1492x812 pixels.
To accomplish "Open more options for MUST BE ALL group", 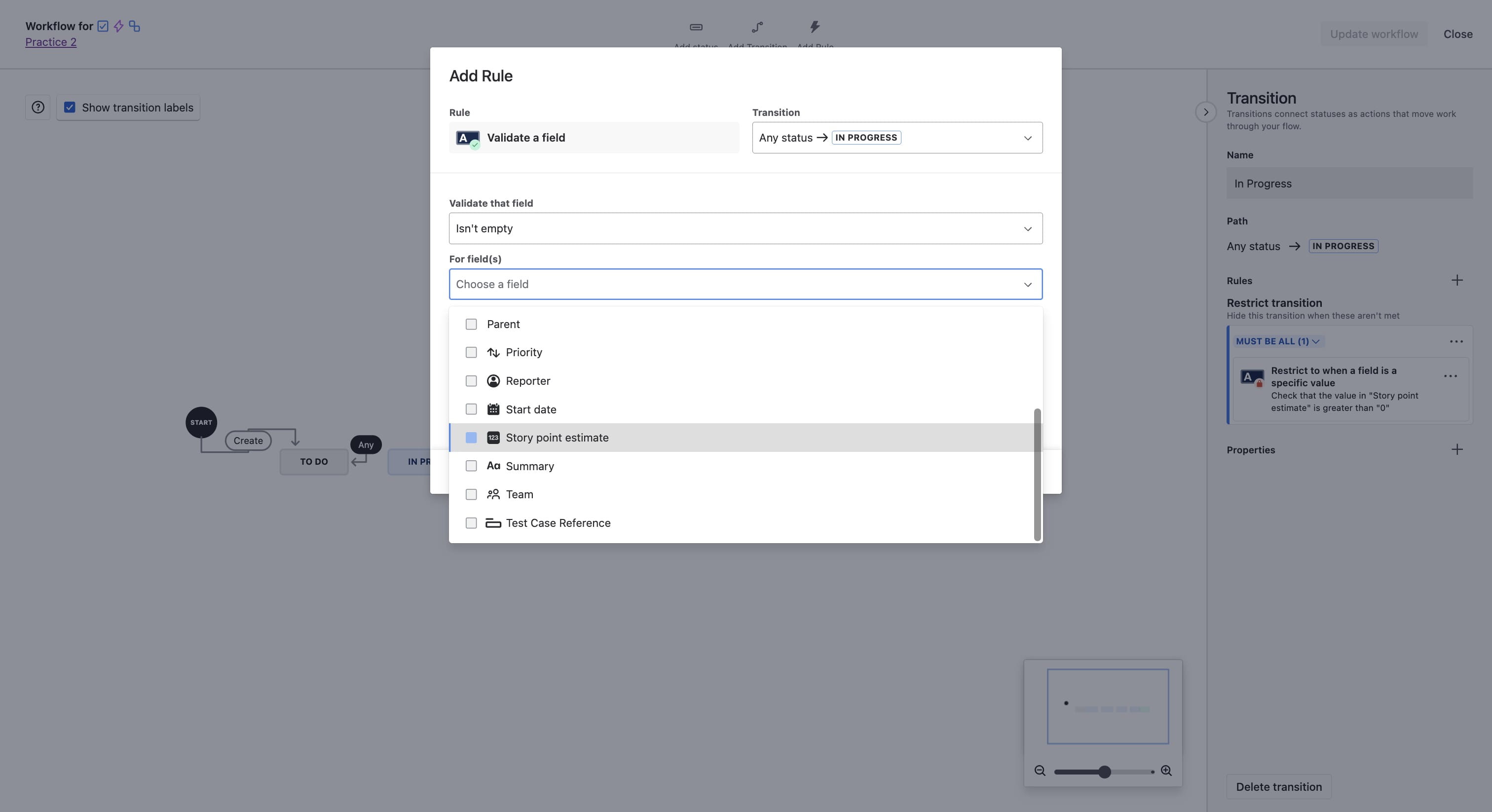I will point(1456,342).
